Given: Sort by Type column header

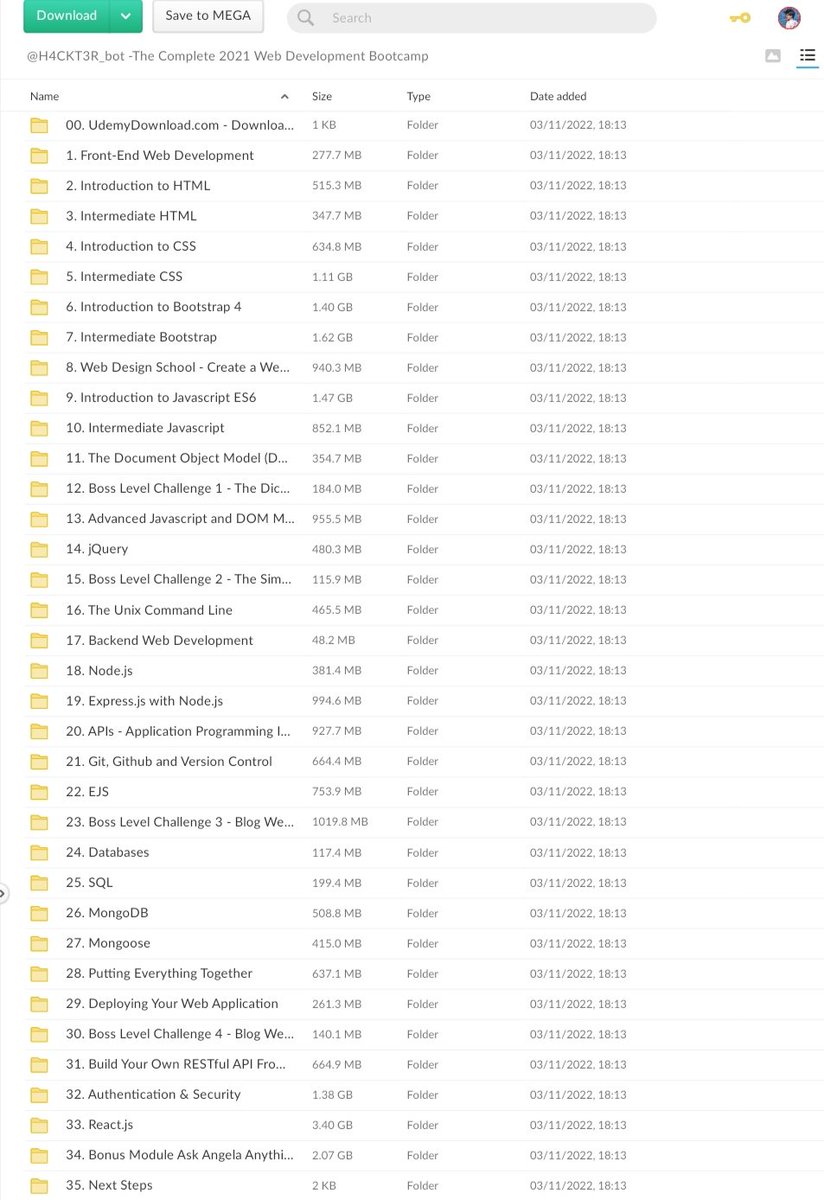Looking at the screenshot, I should point(419,97).
